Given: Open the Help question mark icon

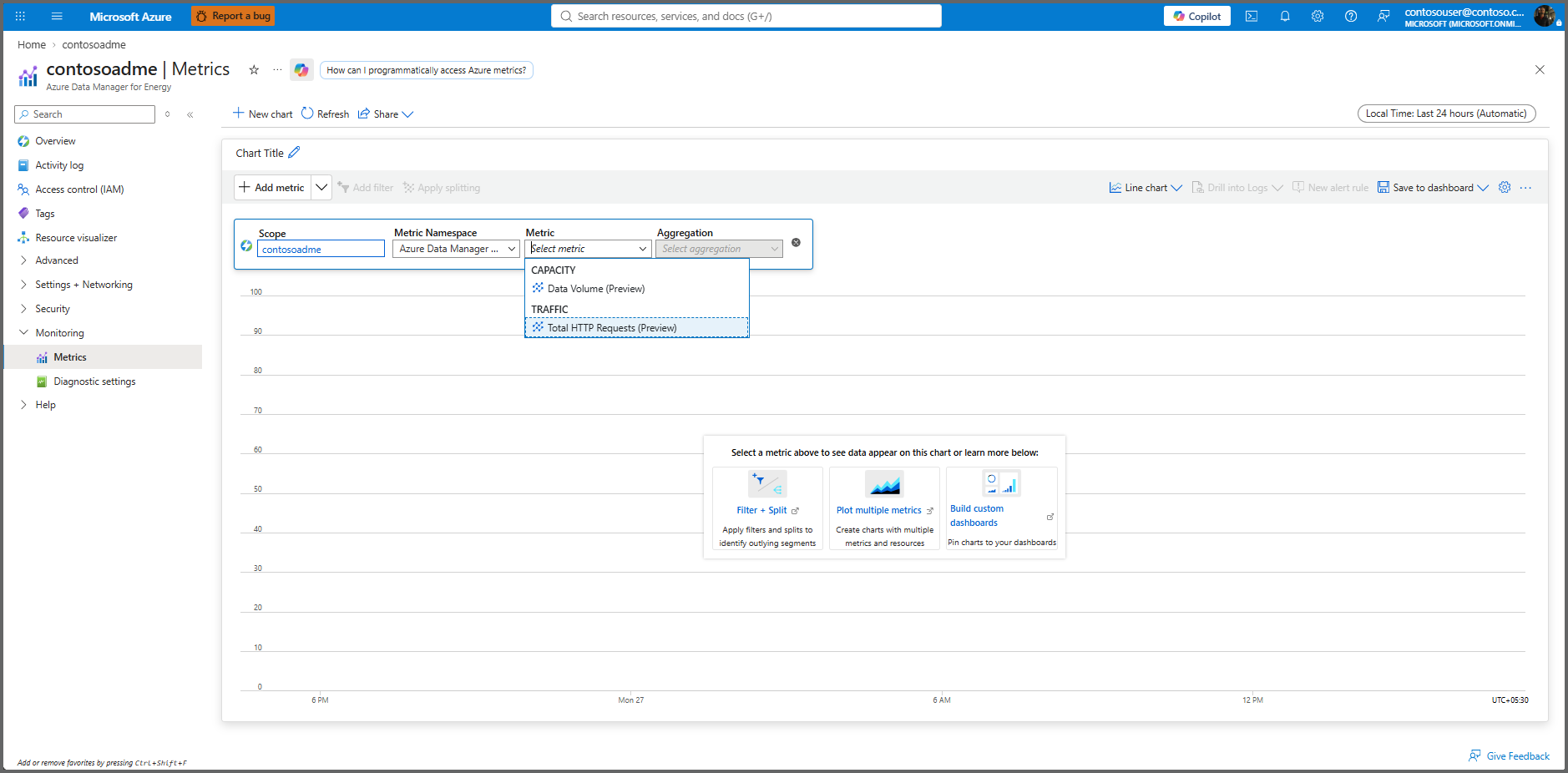Looking at the screenshot, I should point(1351,16).
